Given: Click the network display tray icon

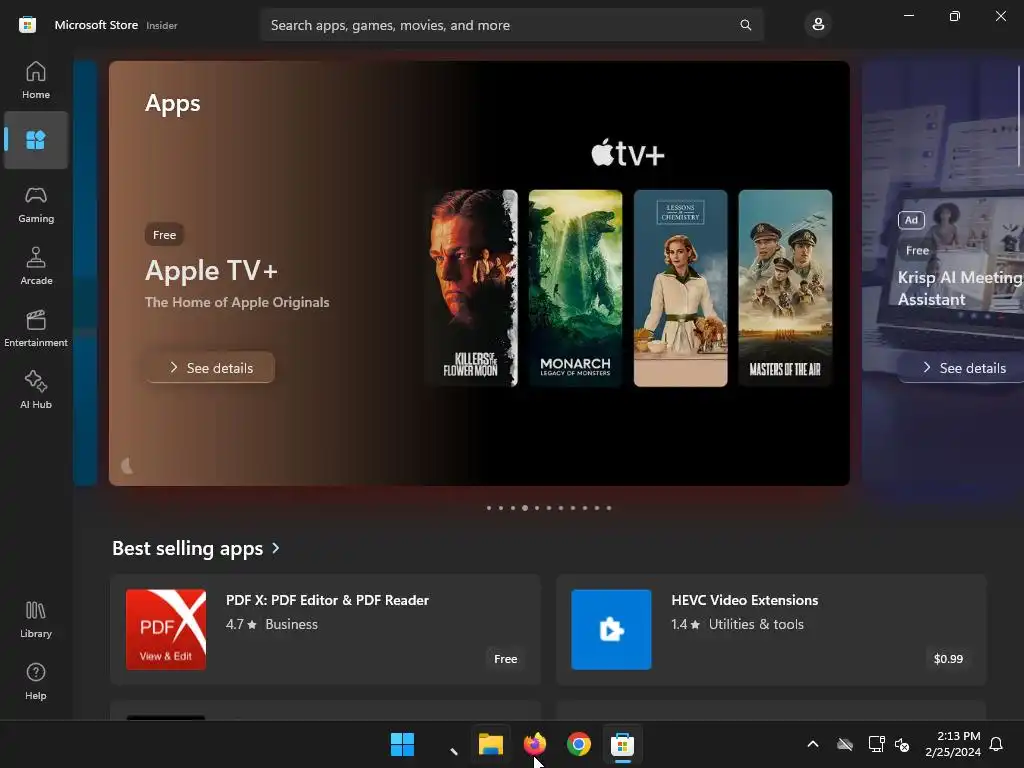Looking at the screenshot, I should pyautogui.click(x=876, y=744).
